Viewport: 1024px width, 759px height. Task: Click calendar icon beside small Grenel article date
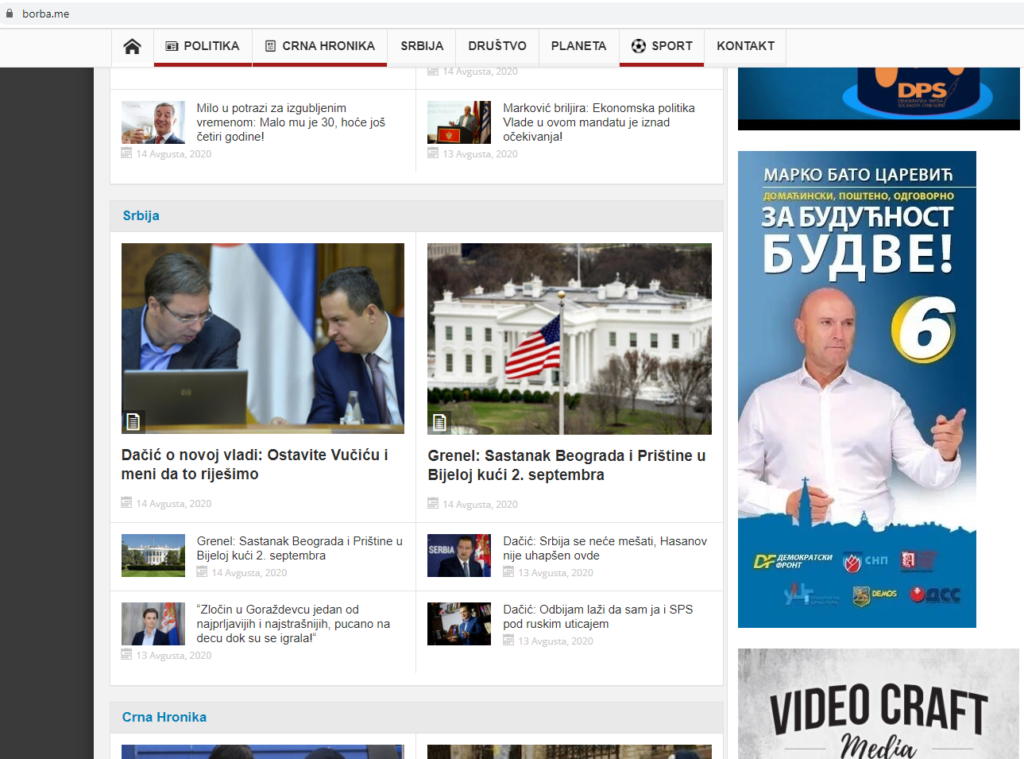[202, 572]
